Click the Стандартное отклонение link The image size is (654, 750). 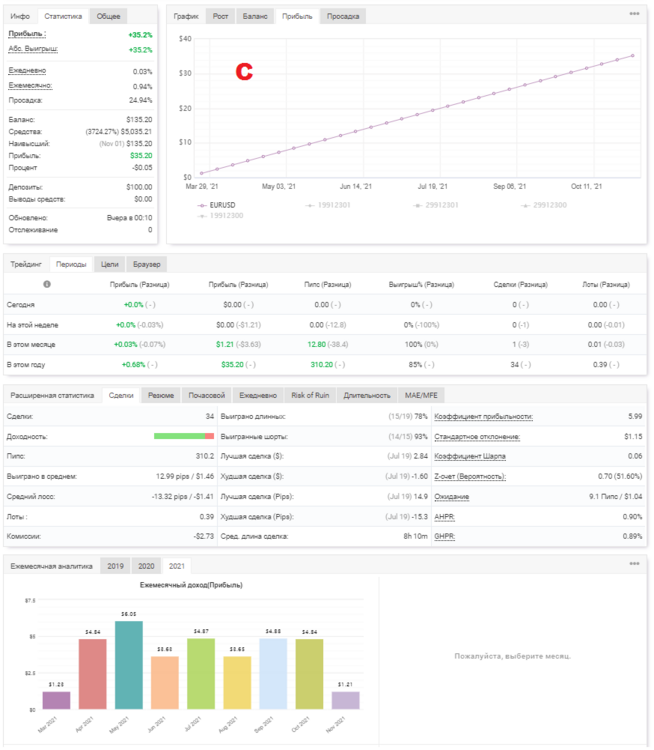pyautogui.click(x=477, y=437)
